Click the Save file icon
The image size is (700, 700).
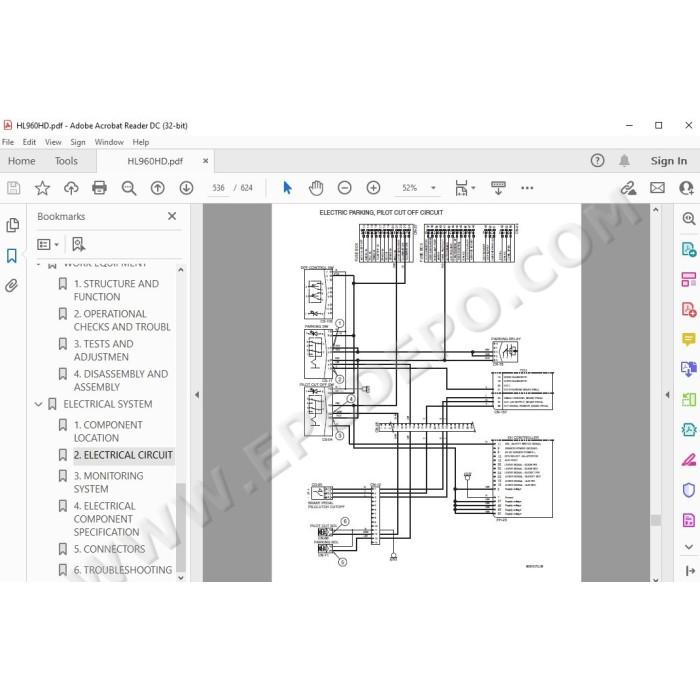tap(13, 188)
